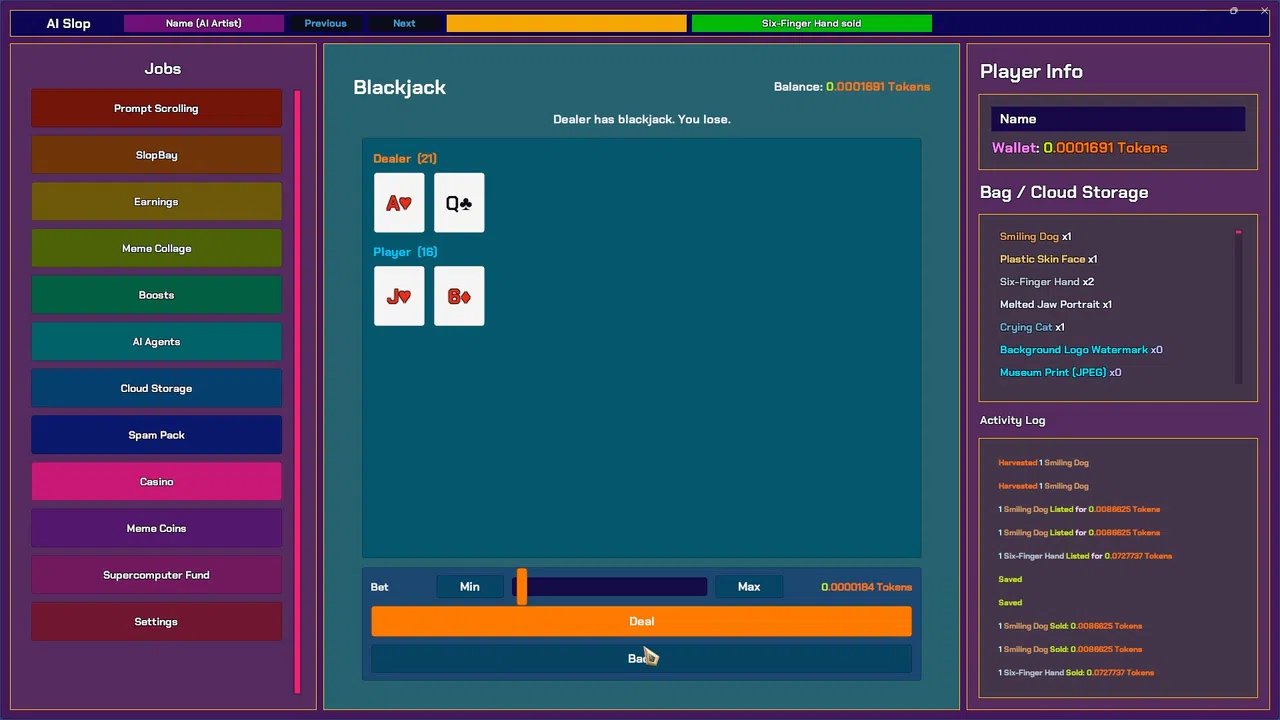Viewport: 1280px width, 720px height.
Task: Open the Spam Pack section
Action: 156,435
